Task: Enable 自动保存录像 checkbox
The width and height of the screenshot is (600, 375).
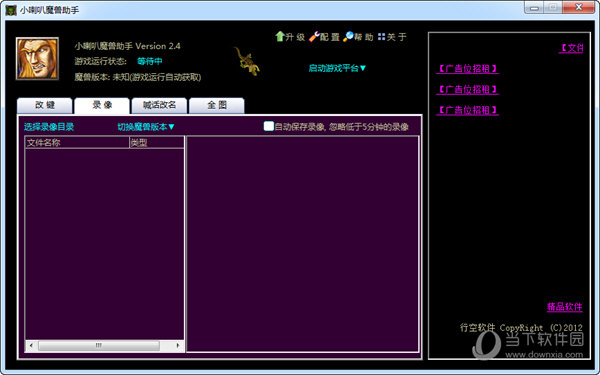Action: click(x=269, y=126)
